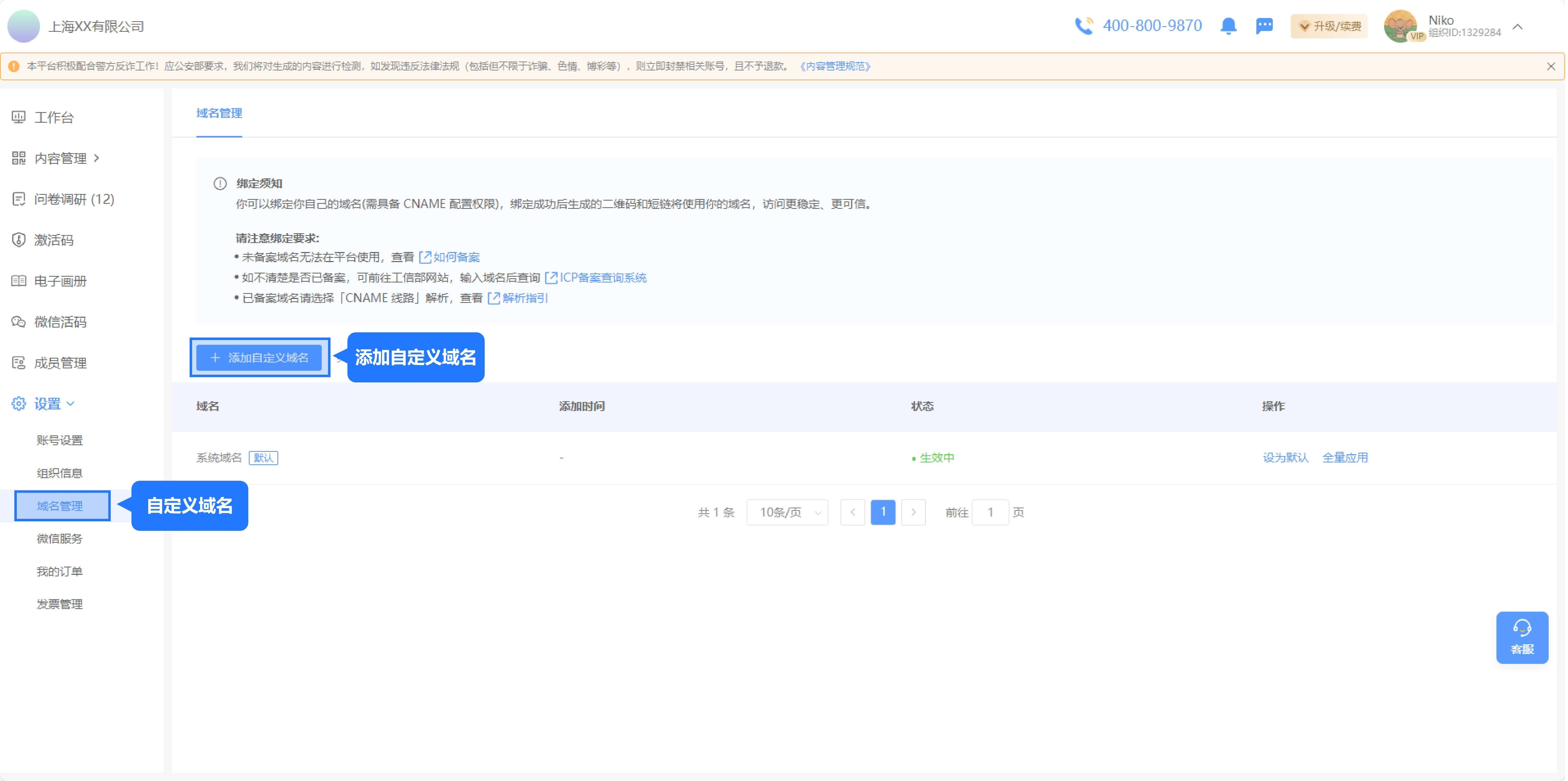Open the 10条/页 page size dropdown
The height and width of the screenshot is (781, 1568).
787,512
